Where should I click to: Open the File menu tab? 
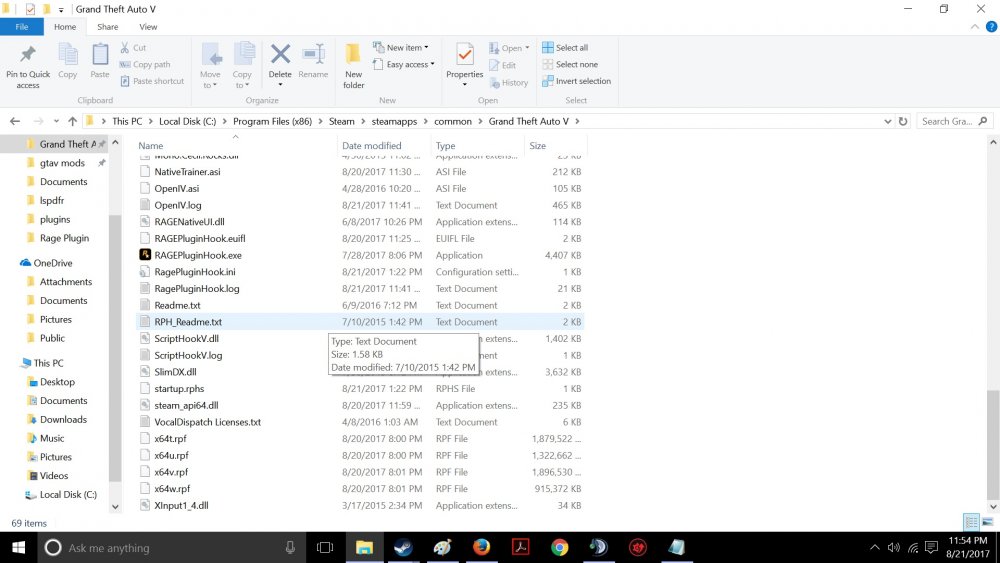pyautogui.click(x=22, y=27)
